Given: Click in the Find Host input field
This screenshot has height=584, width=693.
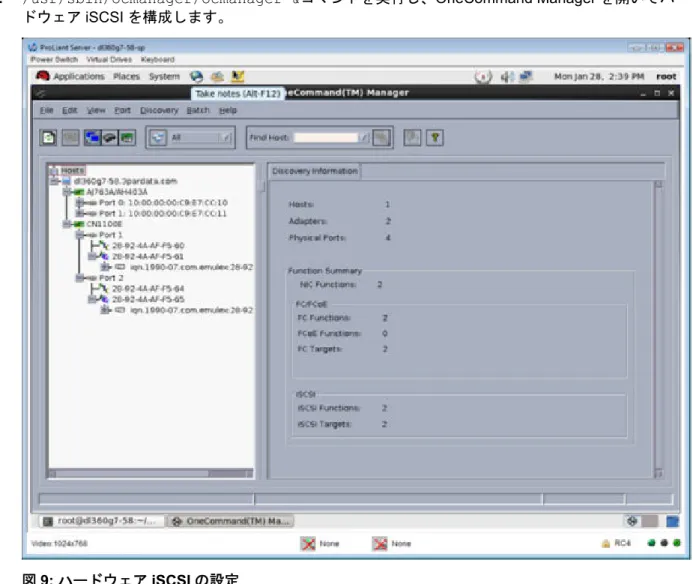Looking at the screenshot, I should pyautogui.click(x=326, y=138).
